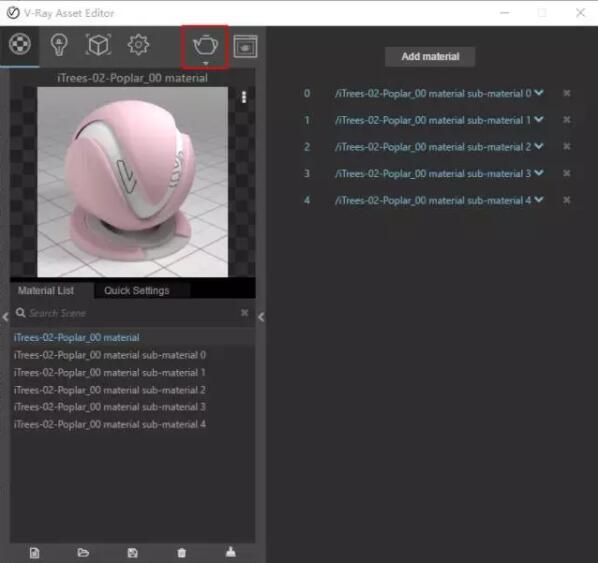This screenshot has width=598, height=563.
Task: Switch to Quick Settings tab
Action: (x=137, y=291)
